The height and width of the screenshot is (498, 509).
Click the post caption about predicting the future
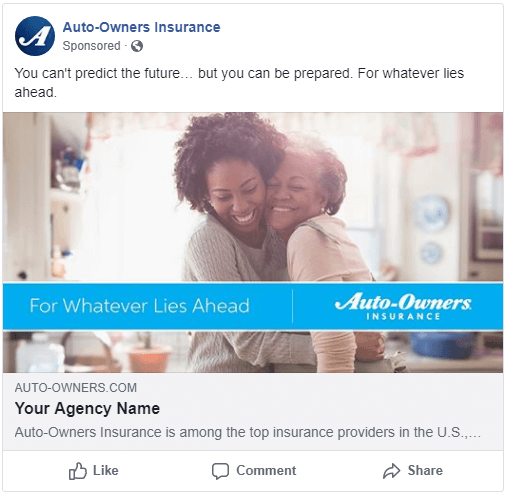[239, 83]
